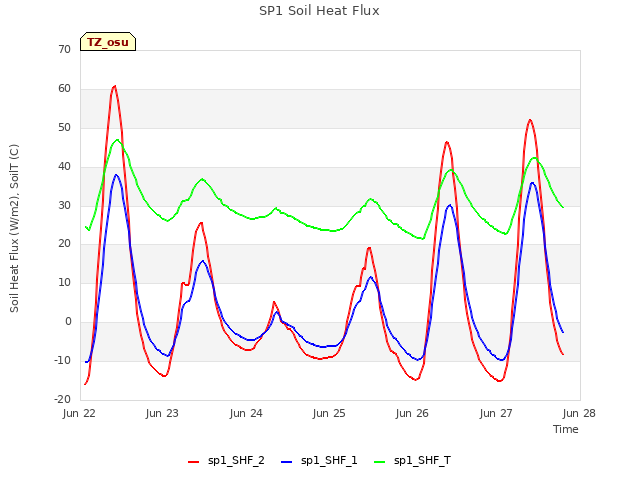Click the blue curve's Jun 27 peak near 36
The width and height of the screenshot is (640, 480).
click(x=532, y=183)
